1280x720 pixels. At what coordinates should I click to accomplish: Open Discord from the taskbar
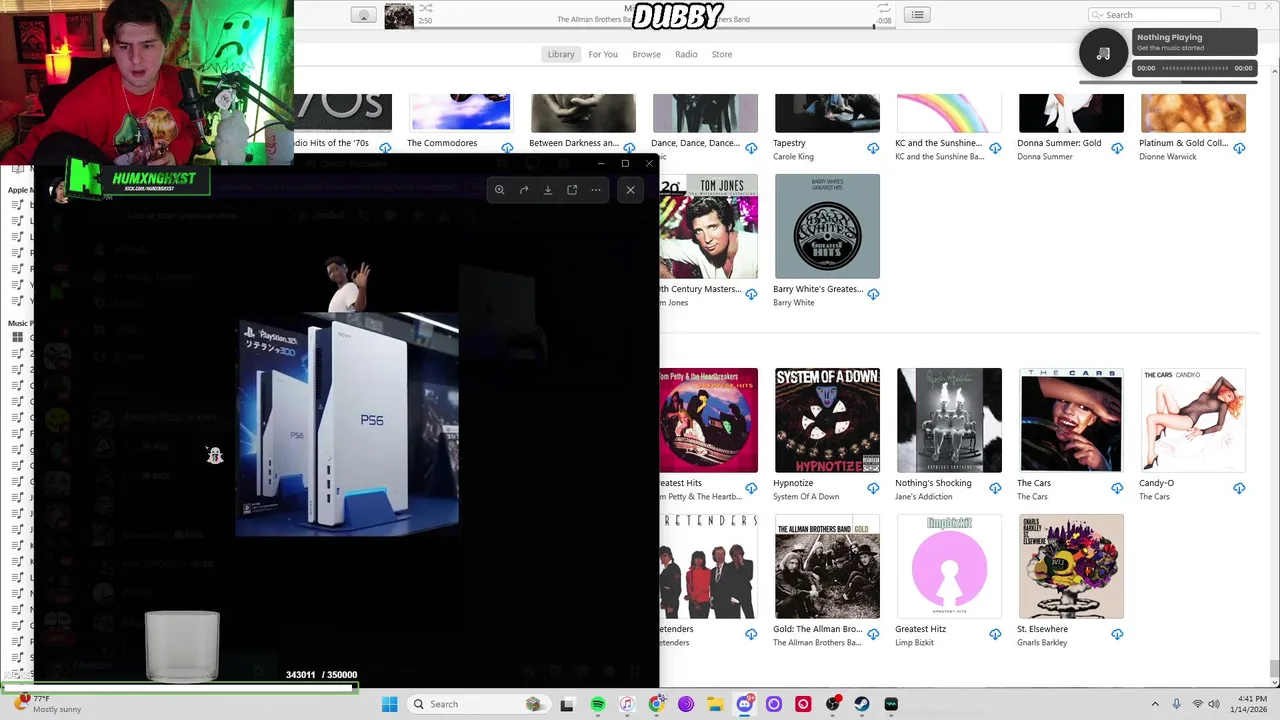744,704
